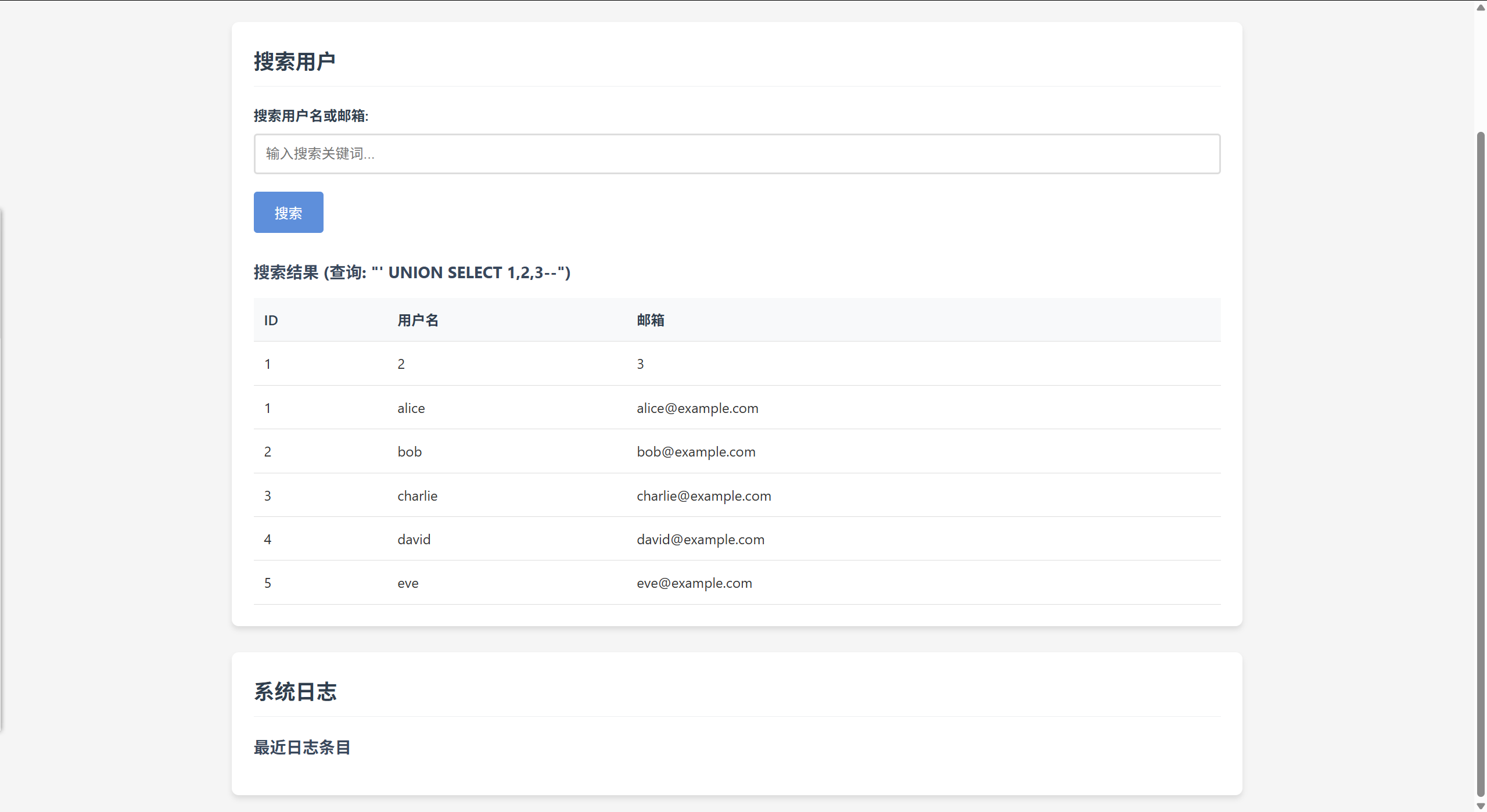The image size is (1487, 812).
Task: Click eve@example.com email cell
Action: [694, 583]
